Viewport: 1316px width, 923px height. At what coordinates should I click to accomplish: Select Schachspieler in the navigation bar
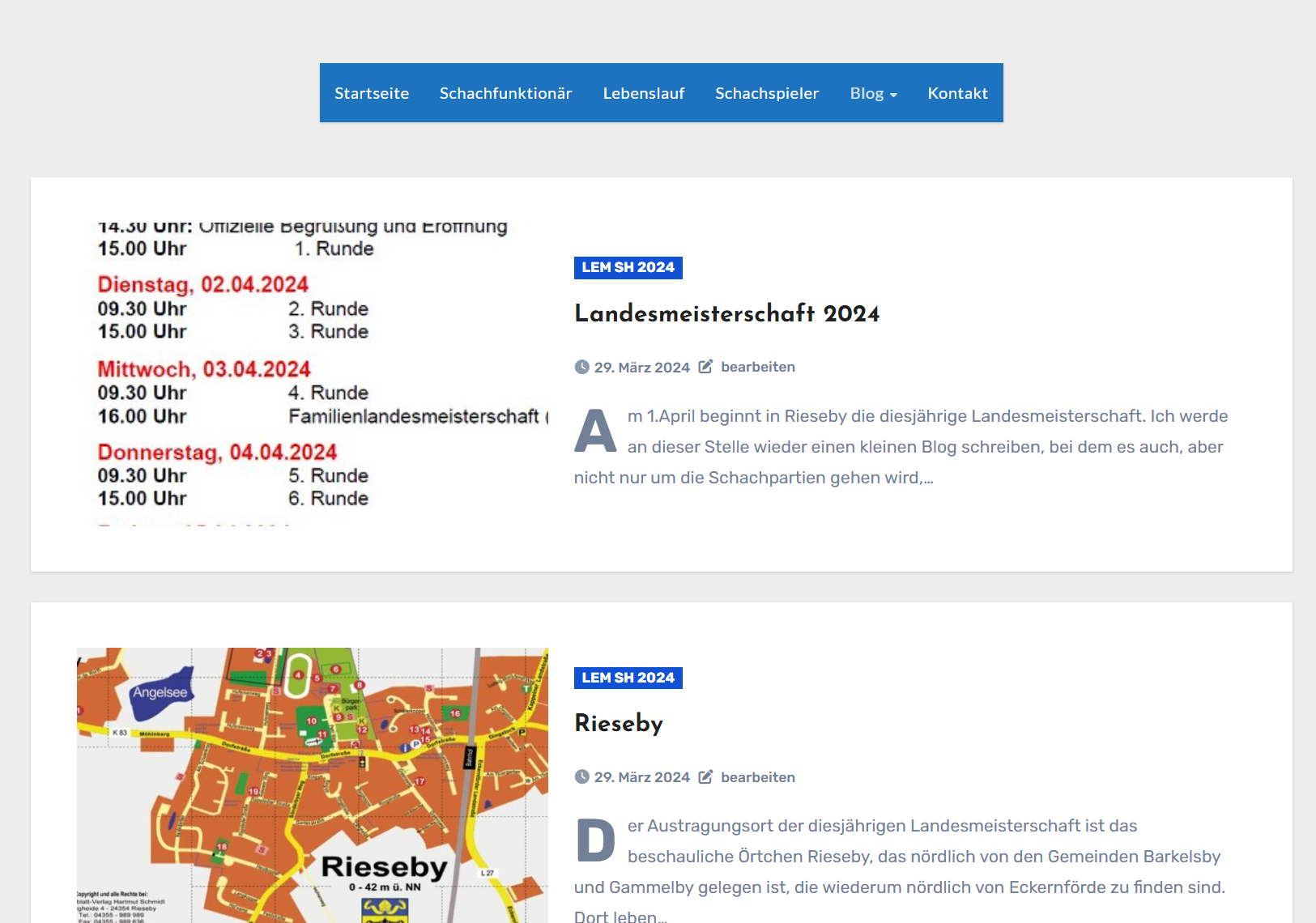(x=767, y=93)
